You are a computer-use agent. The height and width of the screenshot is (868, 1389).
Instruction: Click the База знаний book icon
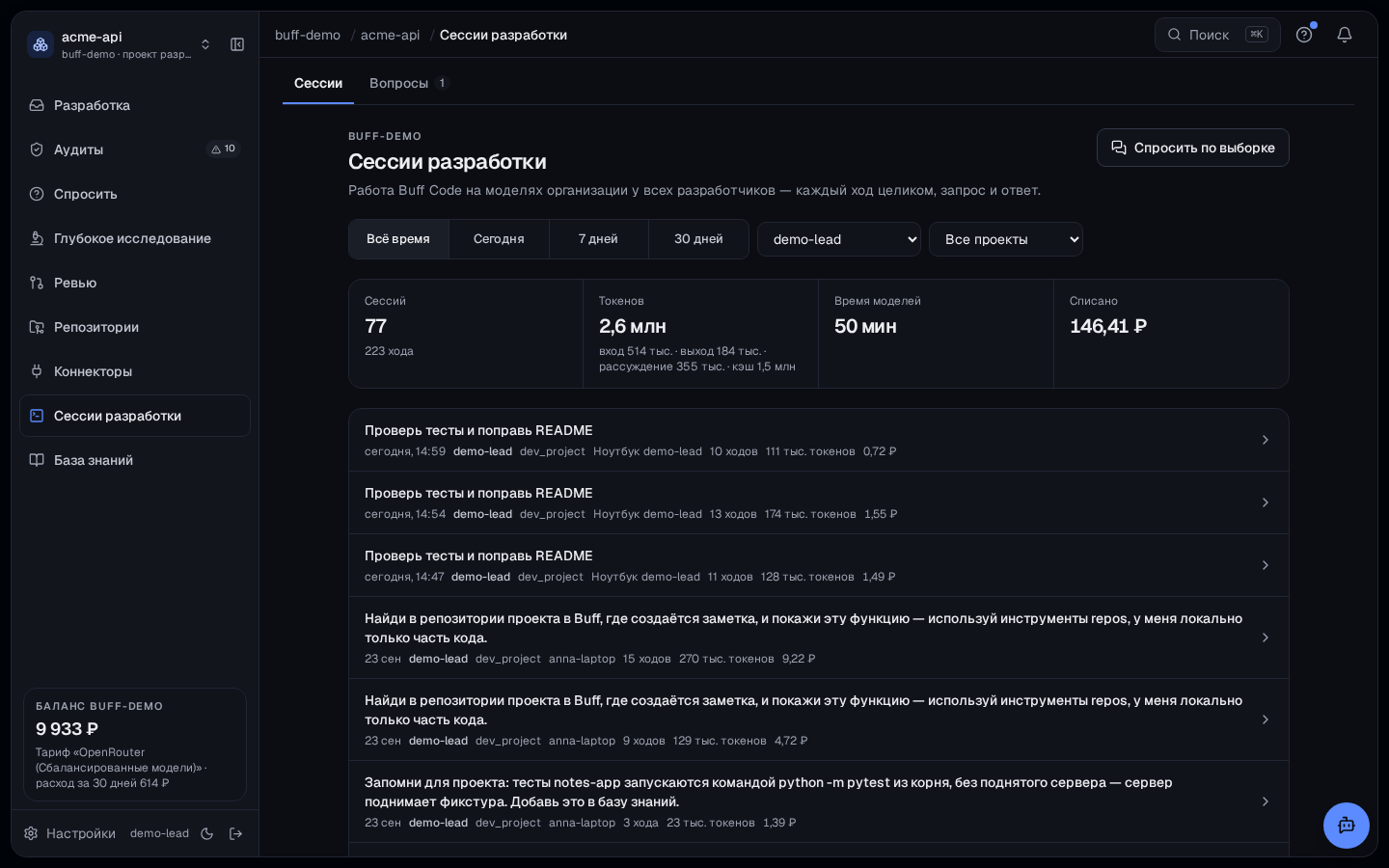coord(37,460)
